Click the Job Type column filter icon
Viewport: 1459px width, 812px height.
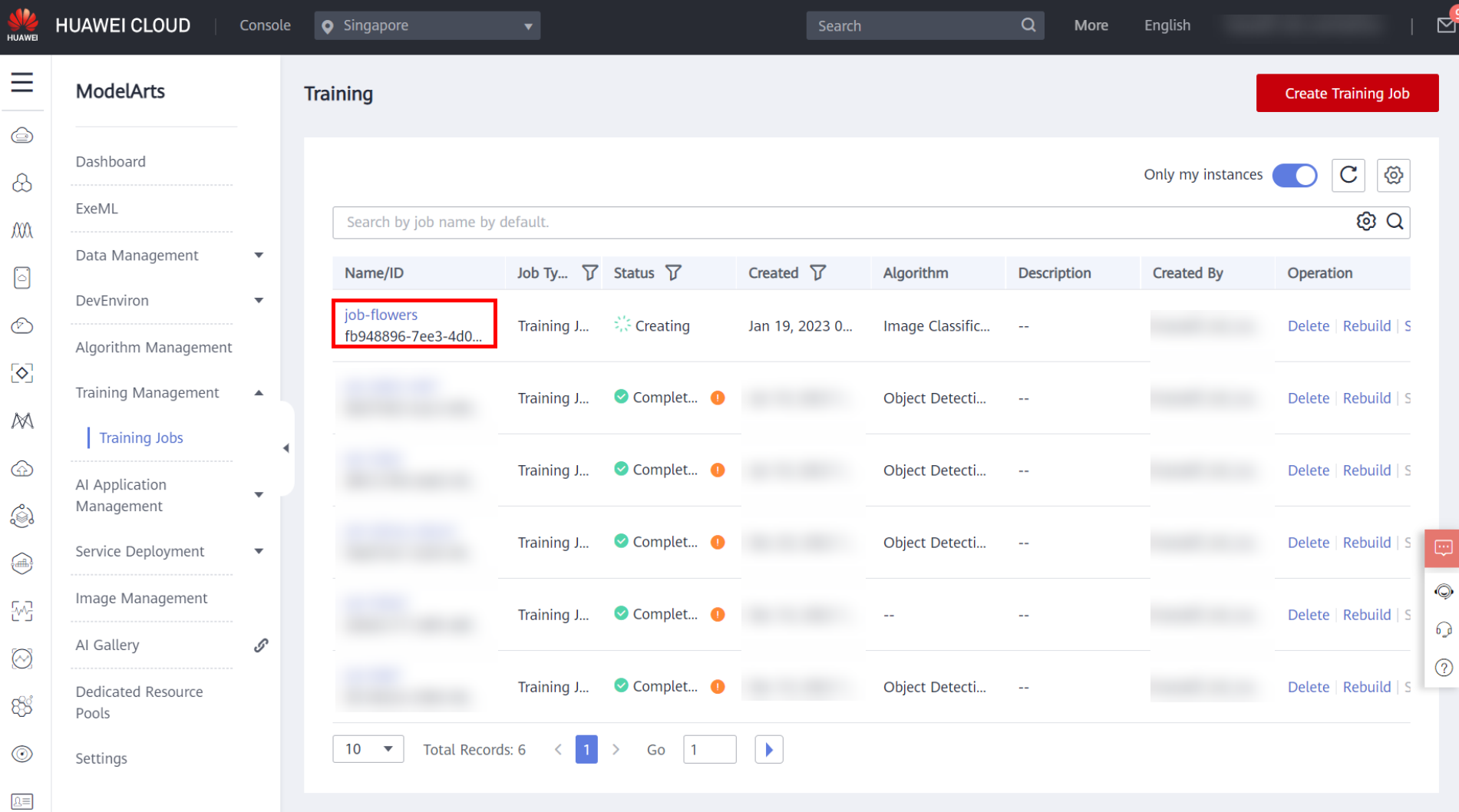[589, 273]
